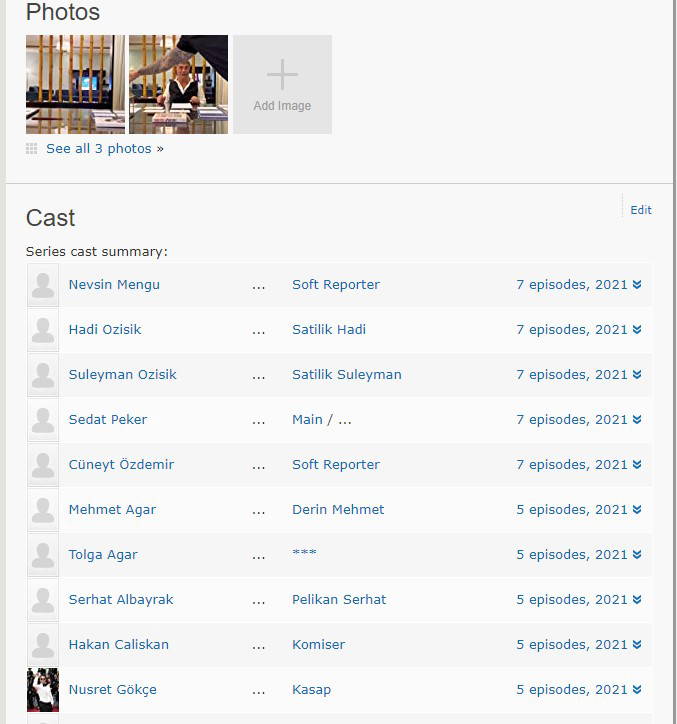
Task: Click Hakan Caliskan's placeholder avatar icon
Action: (x=43, y=645)
